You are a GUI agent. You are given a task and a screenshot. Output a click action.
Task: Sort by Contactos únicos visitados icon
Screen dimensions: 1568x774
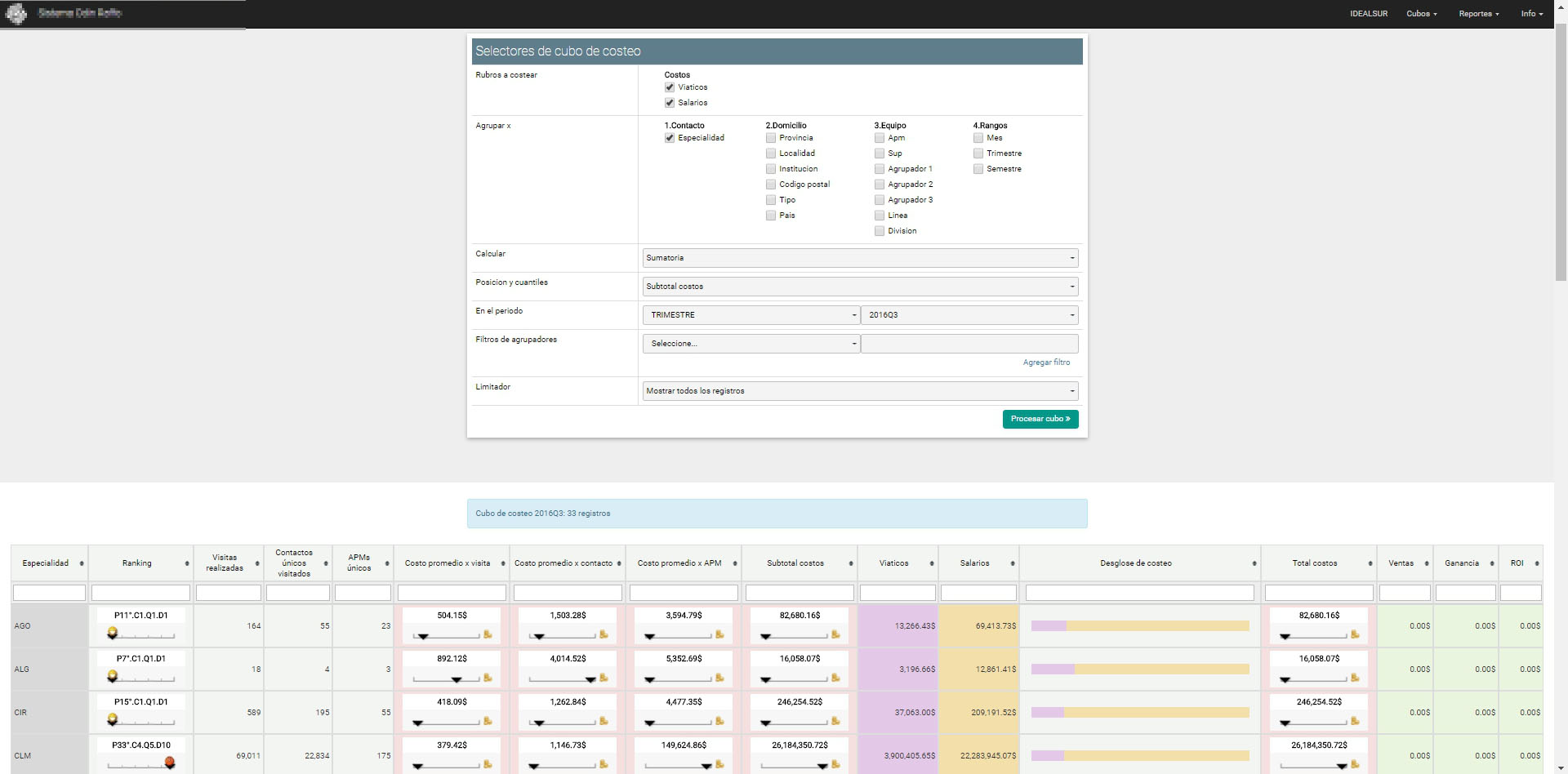pos(326,563)
